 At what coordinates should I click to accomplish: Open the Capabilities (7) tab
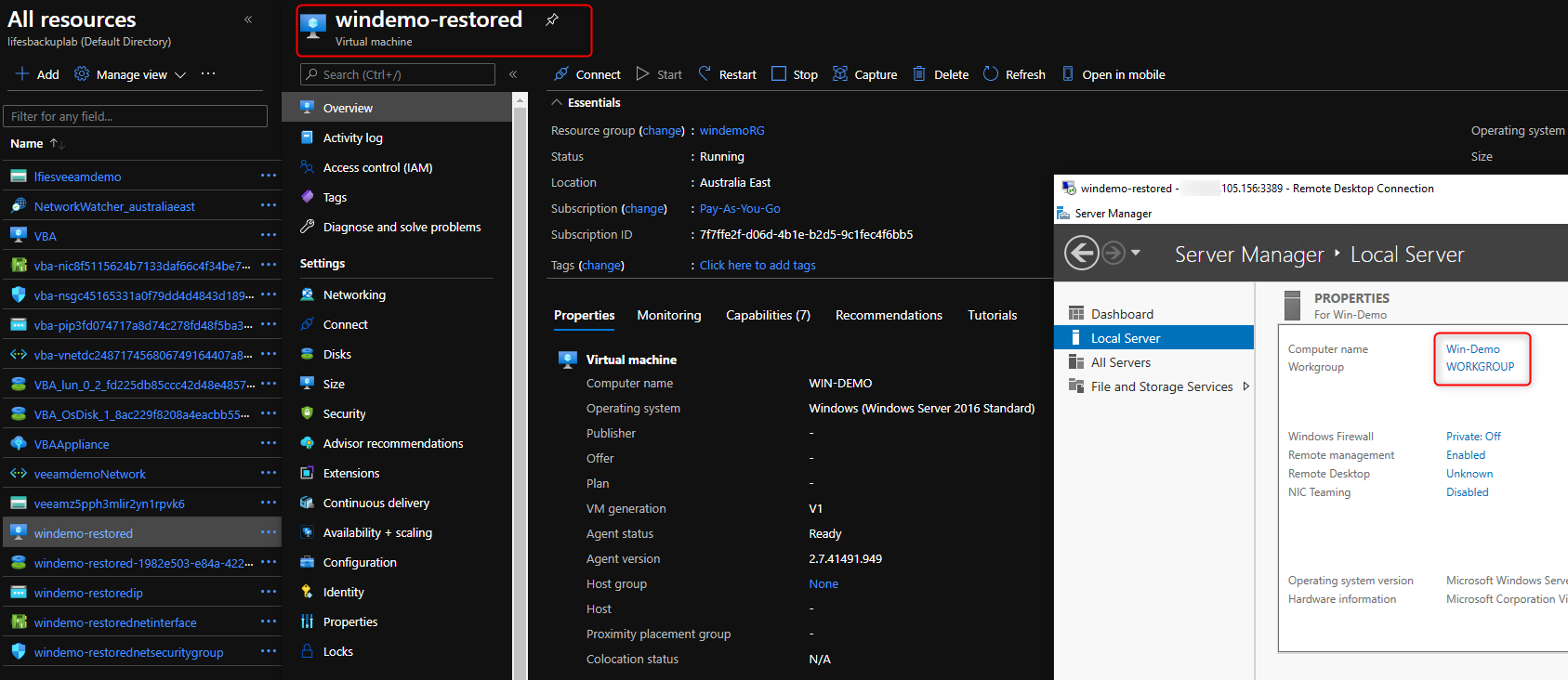tap(768, 316)
